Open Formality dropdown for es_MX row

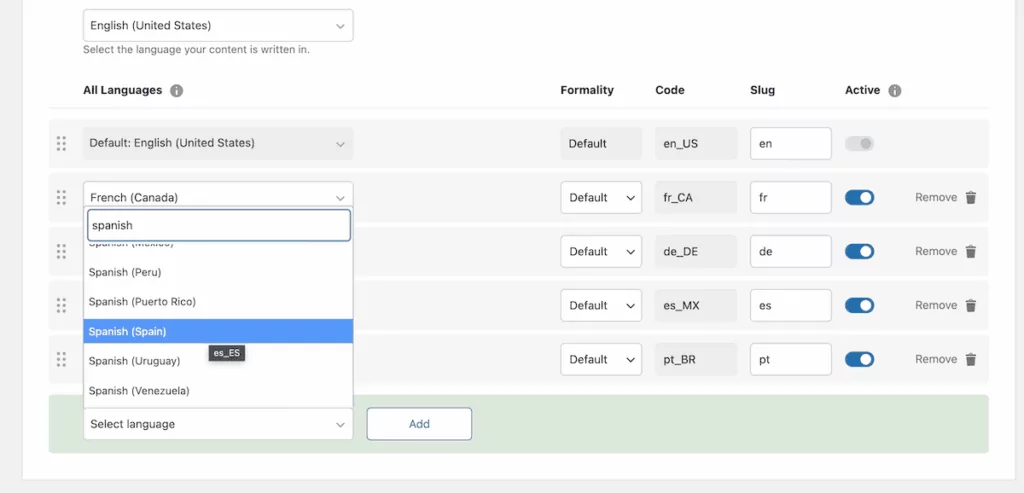[601, 305]
